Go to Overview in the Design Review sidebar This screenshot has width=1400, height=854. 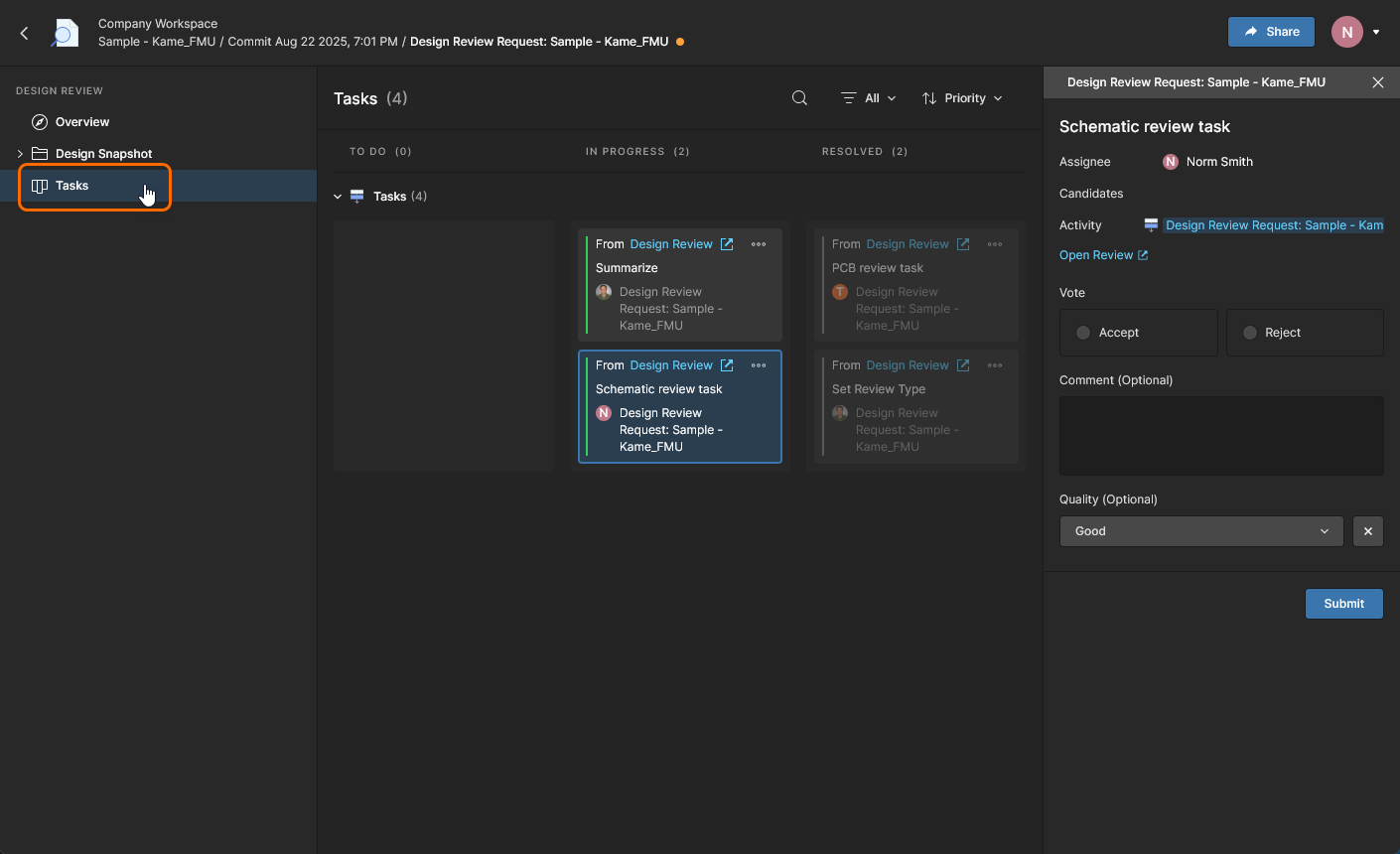tap(82, 122)
